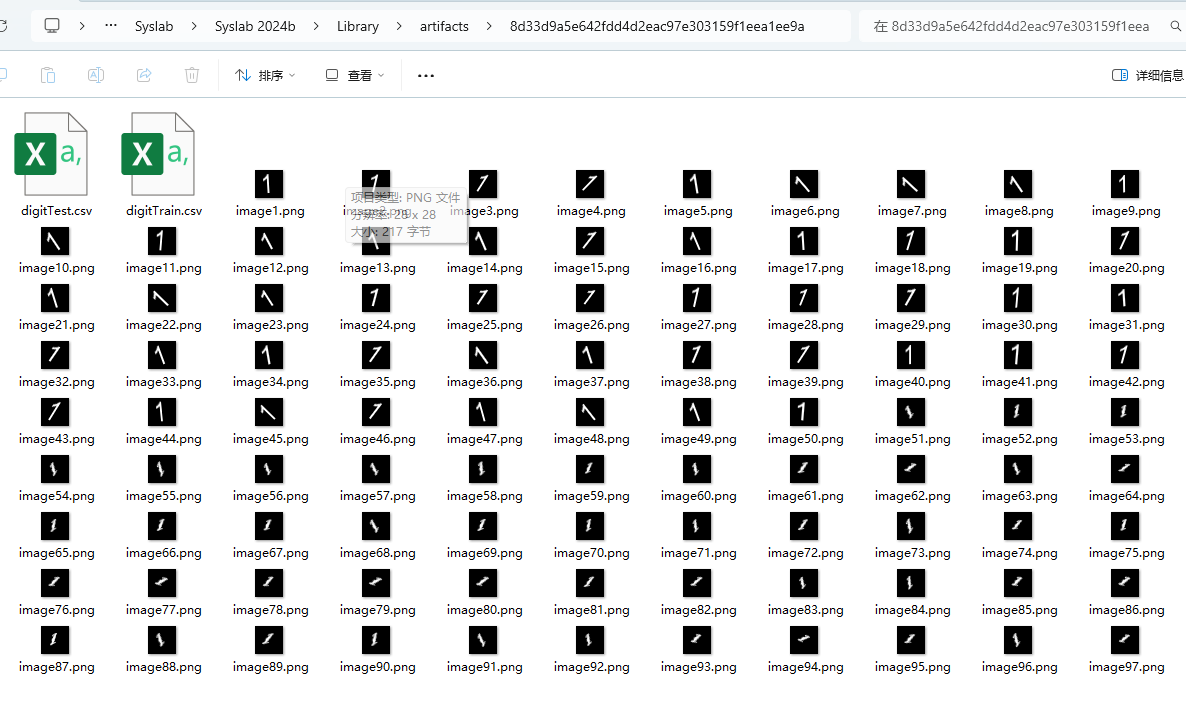Select image40.png thumbnail
The width and height of the screenshot is (1186, 720).
click(911, 355)
